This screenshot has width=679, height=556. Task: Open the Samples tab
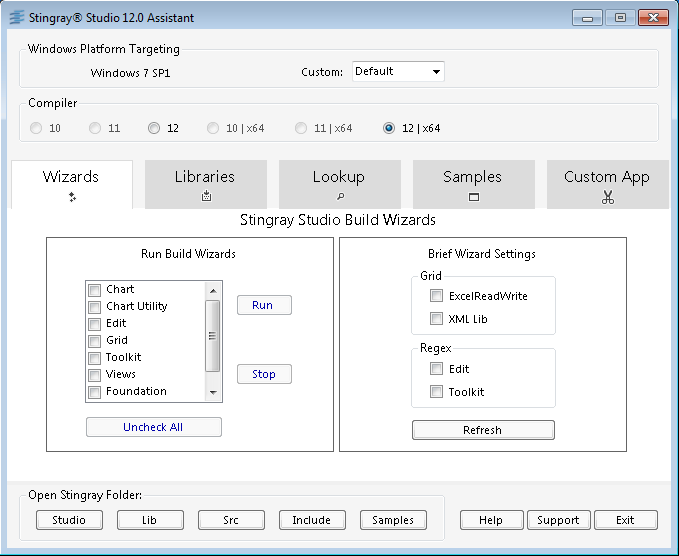[473, 177]
